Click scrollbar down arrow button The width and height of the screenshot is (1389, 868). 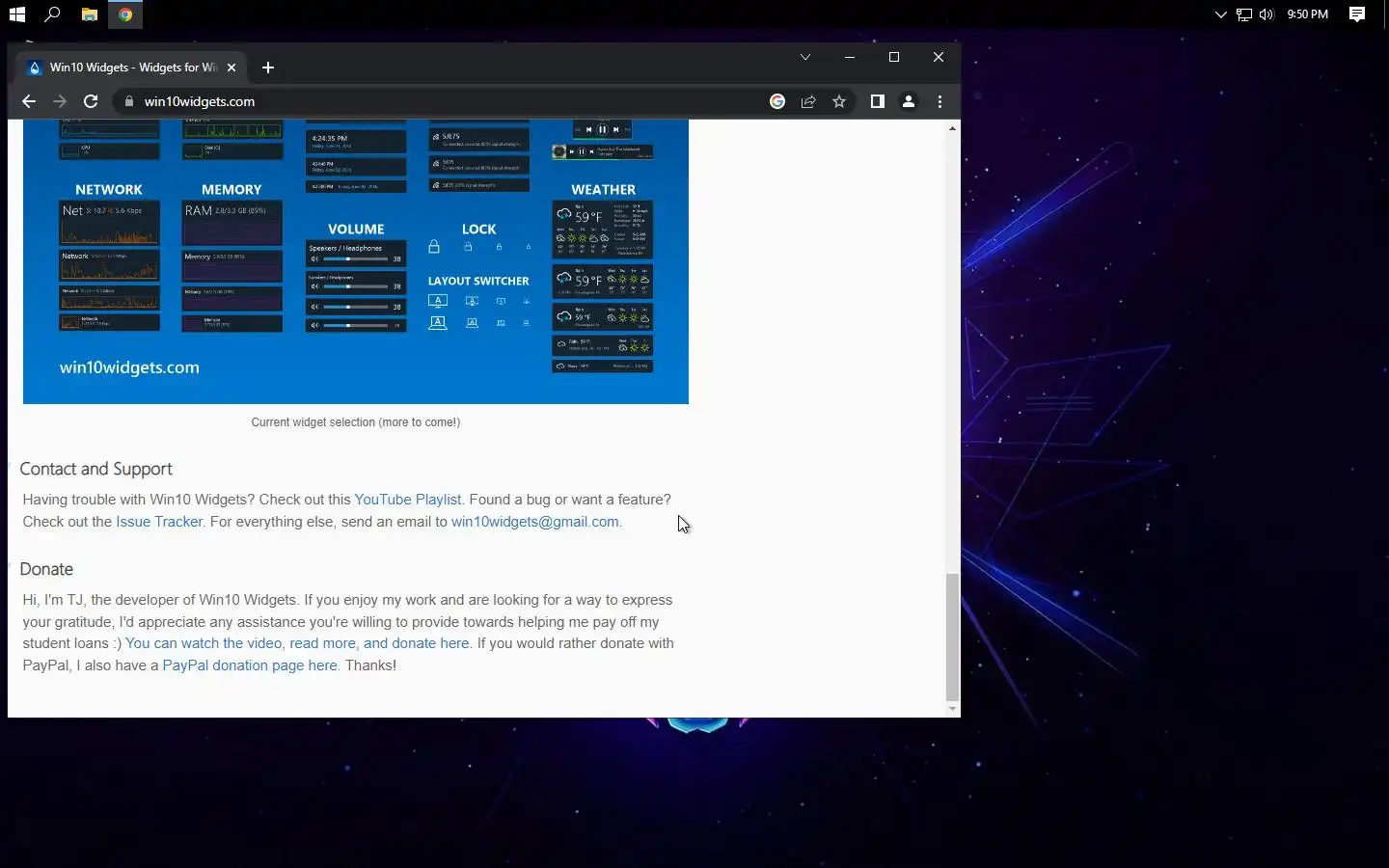coord(952,709)
